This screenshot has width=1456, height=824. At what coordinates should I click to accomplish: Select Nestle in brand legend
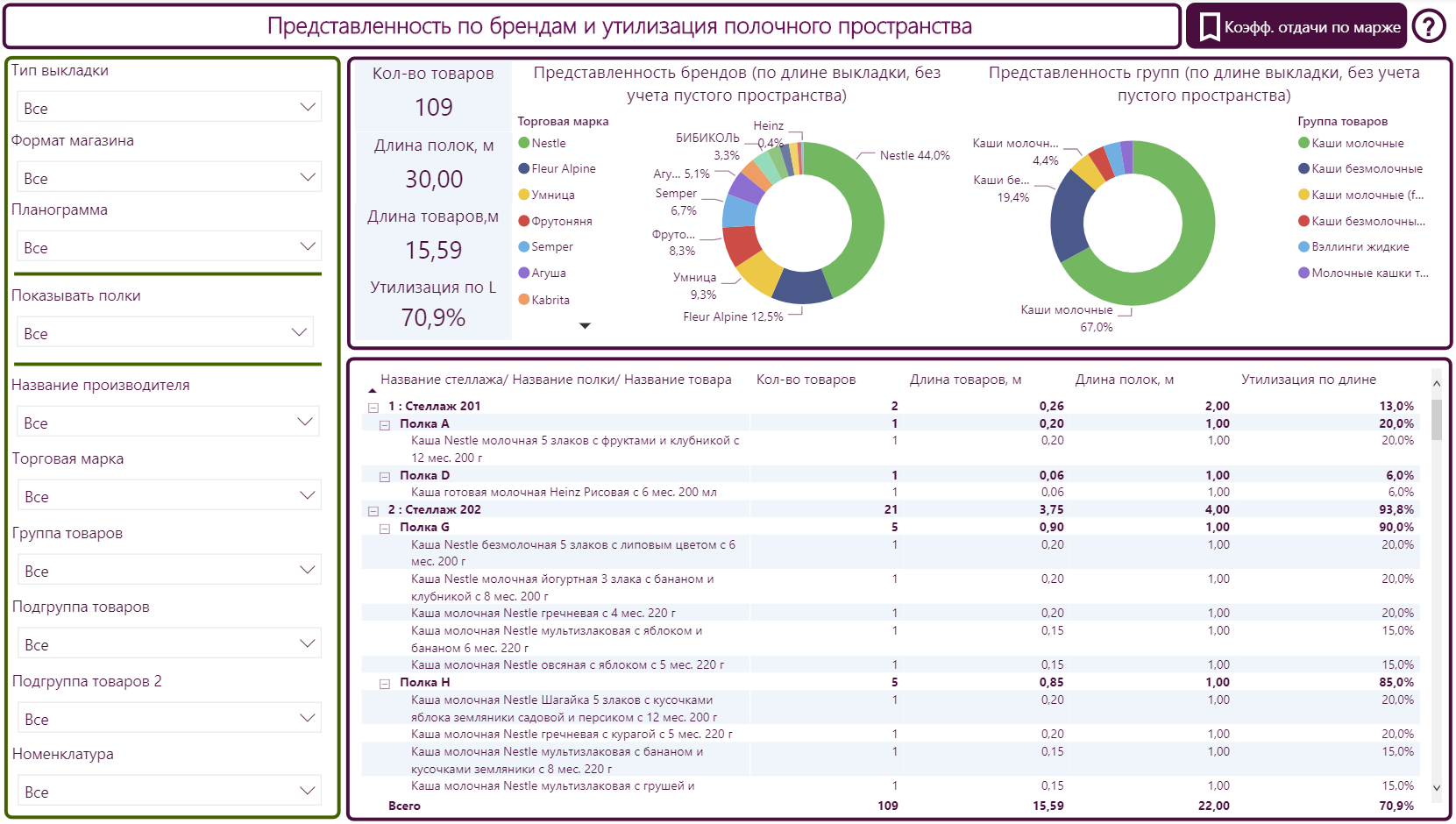coord(542,143)
